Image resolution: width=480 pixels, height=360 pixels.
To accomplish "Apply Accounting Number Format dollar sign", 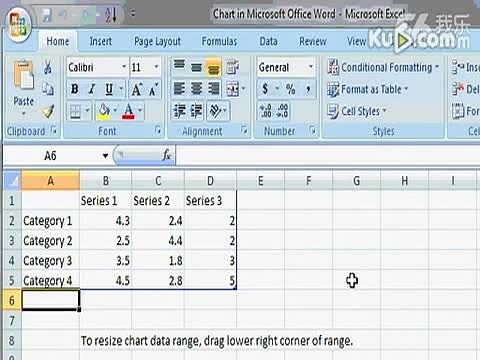I will (265, 89).
